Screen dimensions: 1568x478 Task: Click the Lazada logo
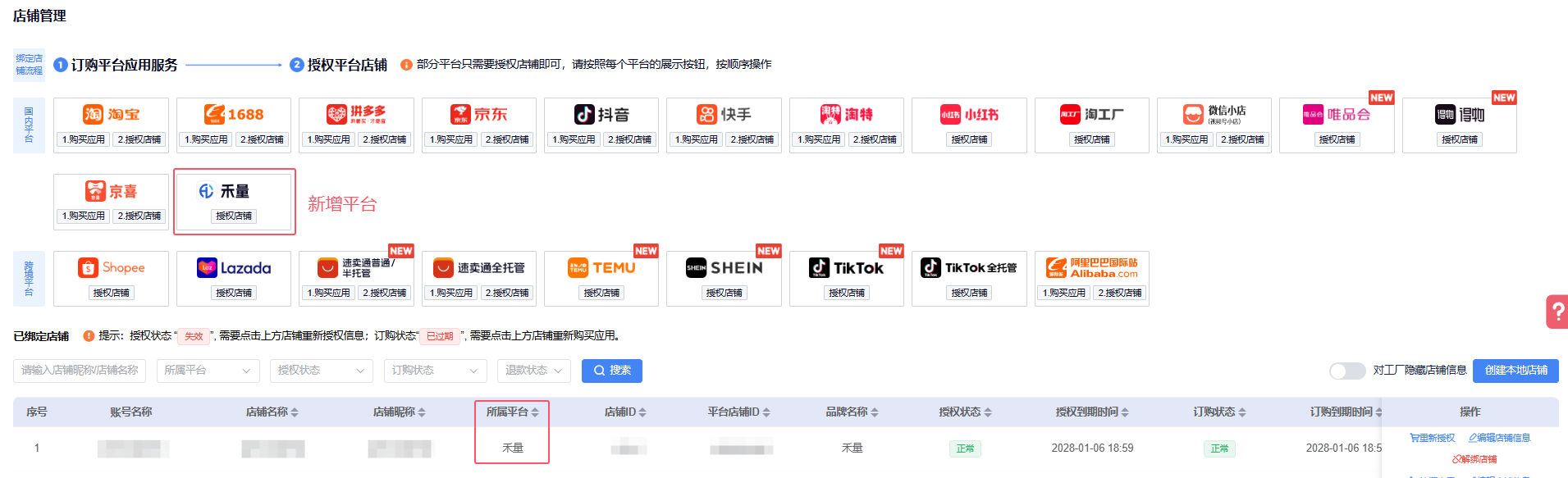click(234, 268)
